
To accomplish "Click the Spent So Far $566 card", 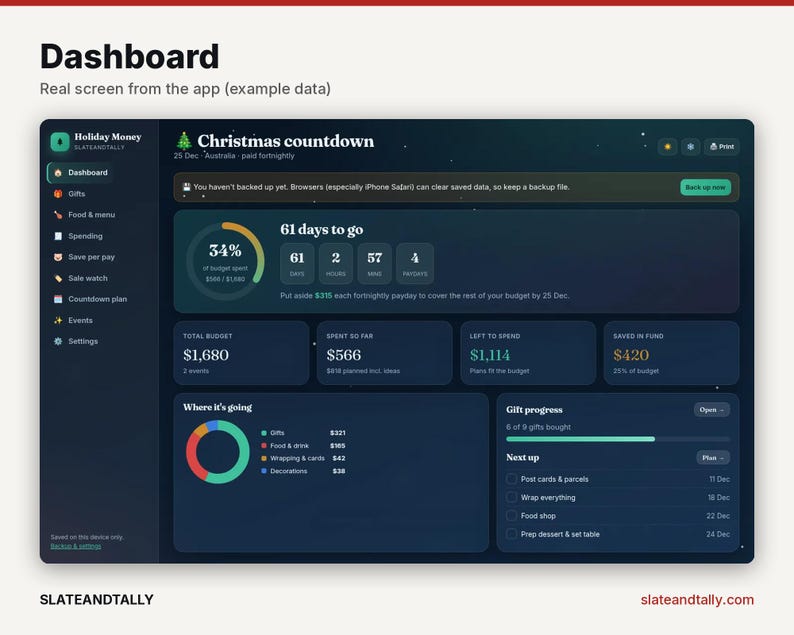I will [384, 353].
